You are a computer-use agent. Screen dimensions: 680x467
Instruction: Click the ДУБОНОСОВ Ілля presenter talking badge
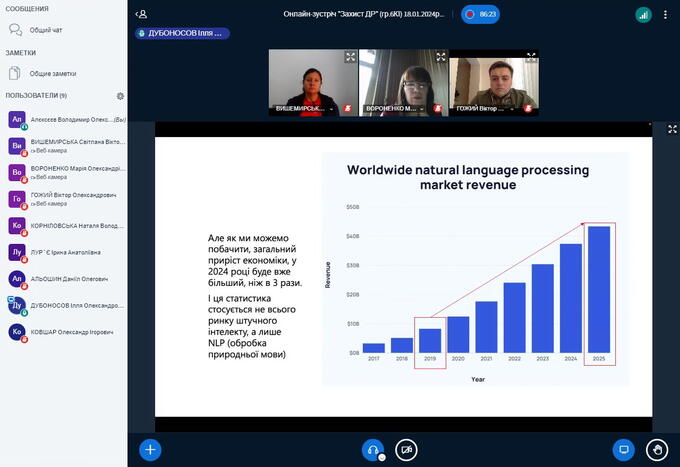click(182, 33)
